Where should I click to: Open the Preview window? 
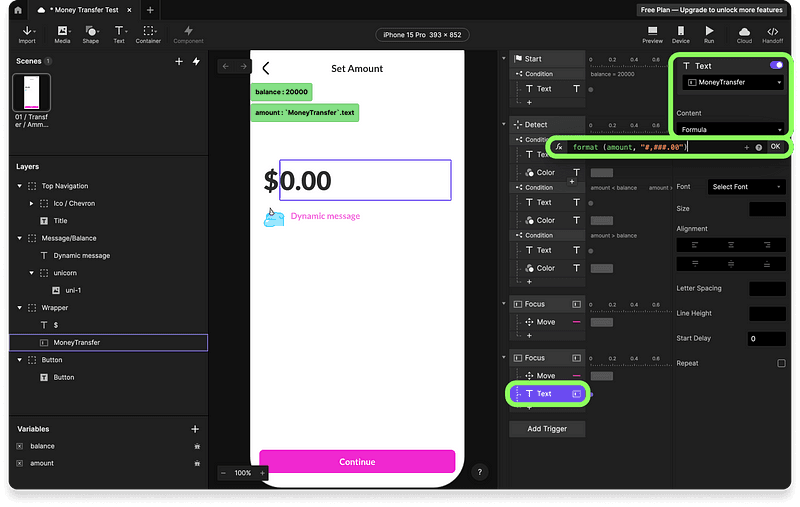[652, 35]
